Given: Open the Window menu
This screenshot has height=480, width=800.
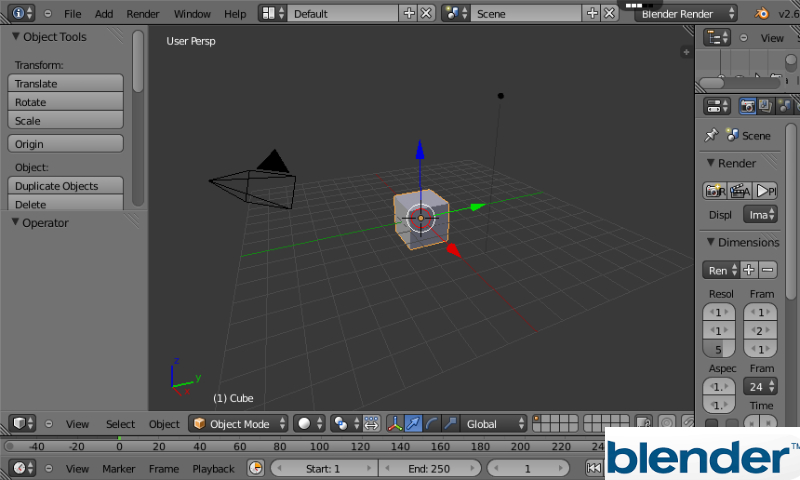Looking at the screenshot, I should (192, 14).
